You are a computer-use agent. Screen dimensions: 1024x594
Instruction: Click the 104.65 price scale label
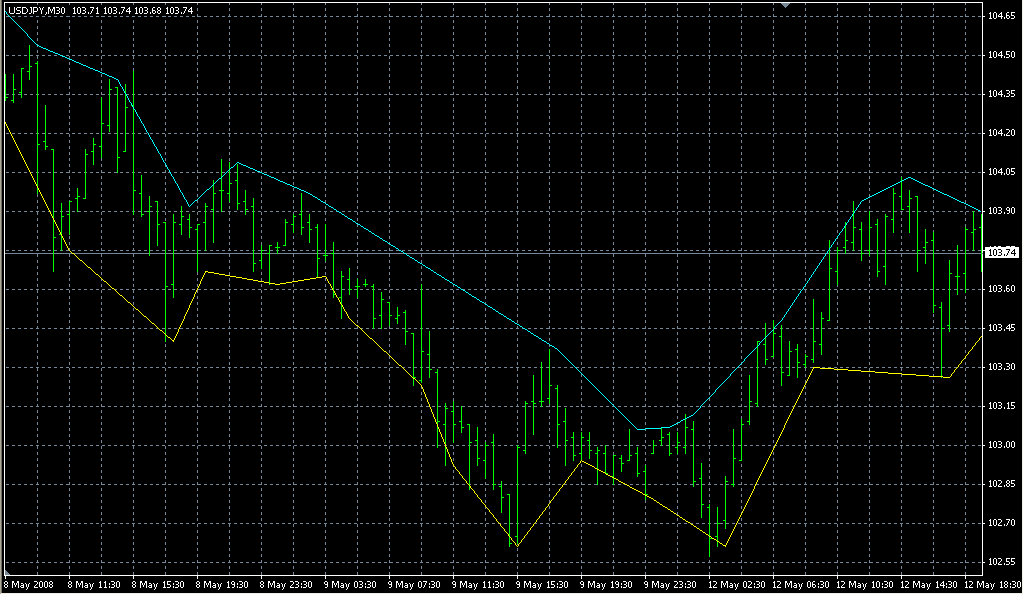1002,16
